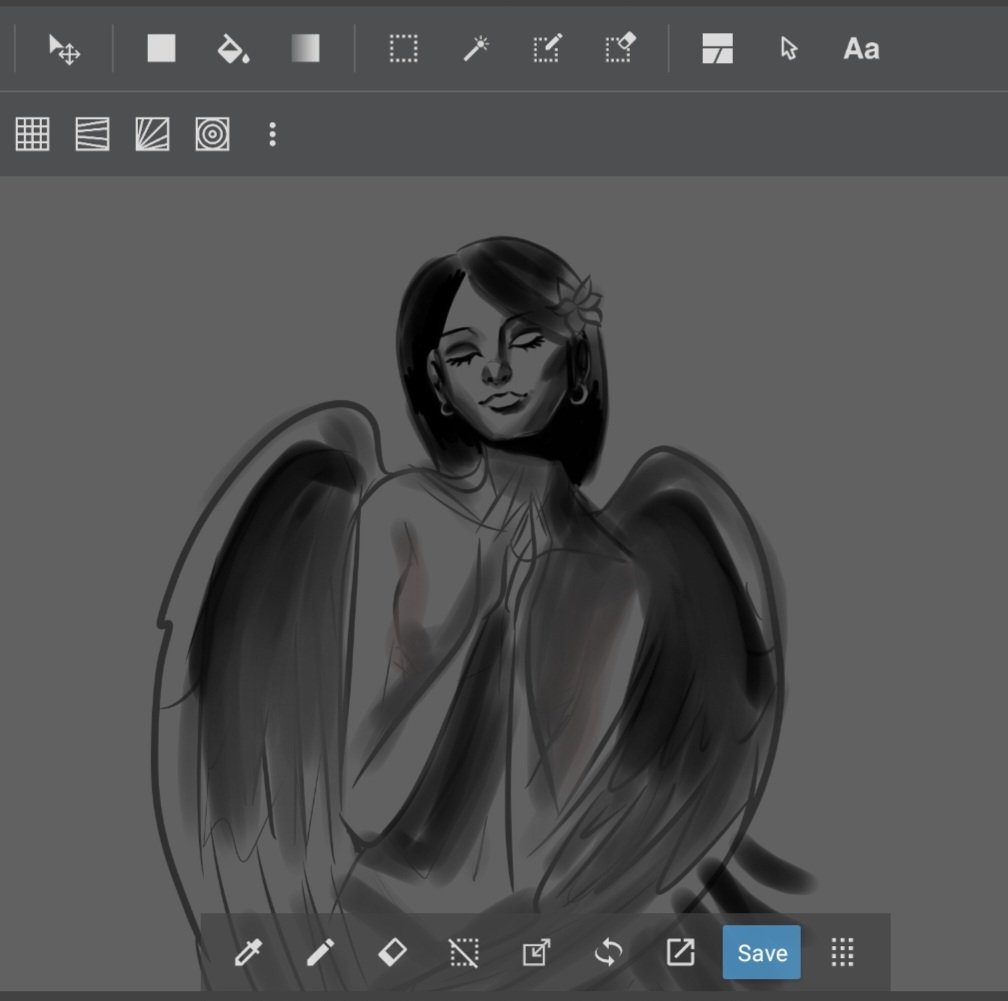1008x1001 pixels.
Task: Select the operation cursor tool
Action: [789, 49]
